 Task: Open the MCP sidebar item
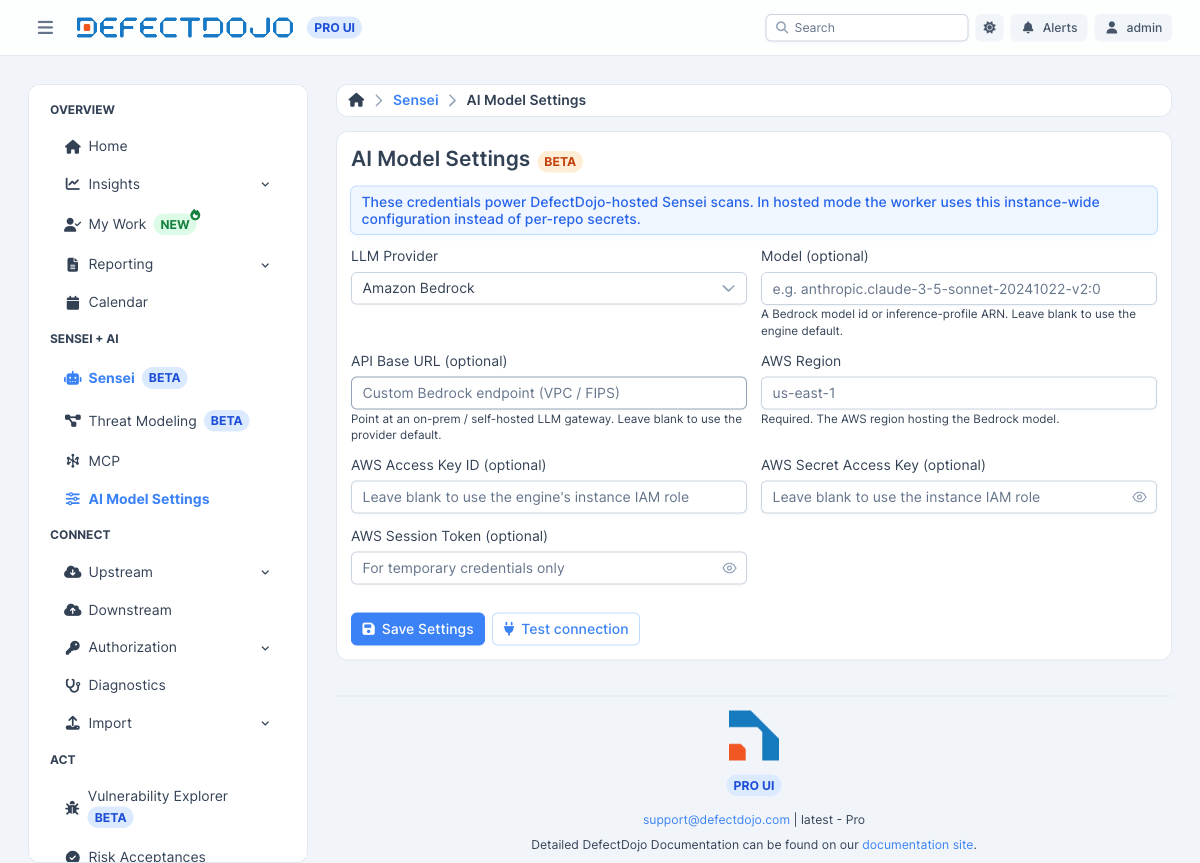pyautogui.click(x=168, y=461)
